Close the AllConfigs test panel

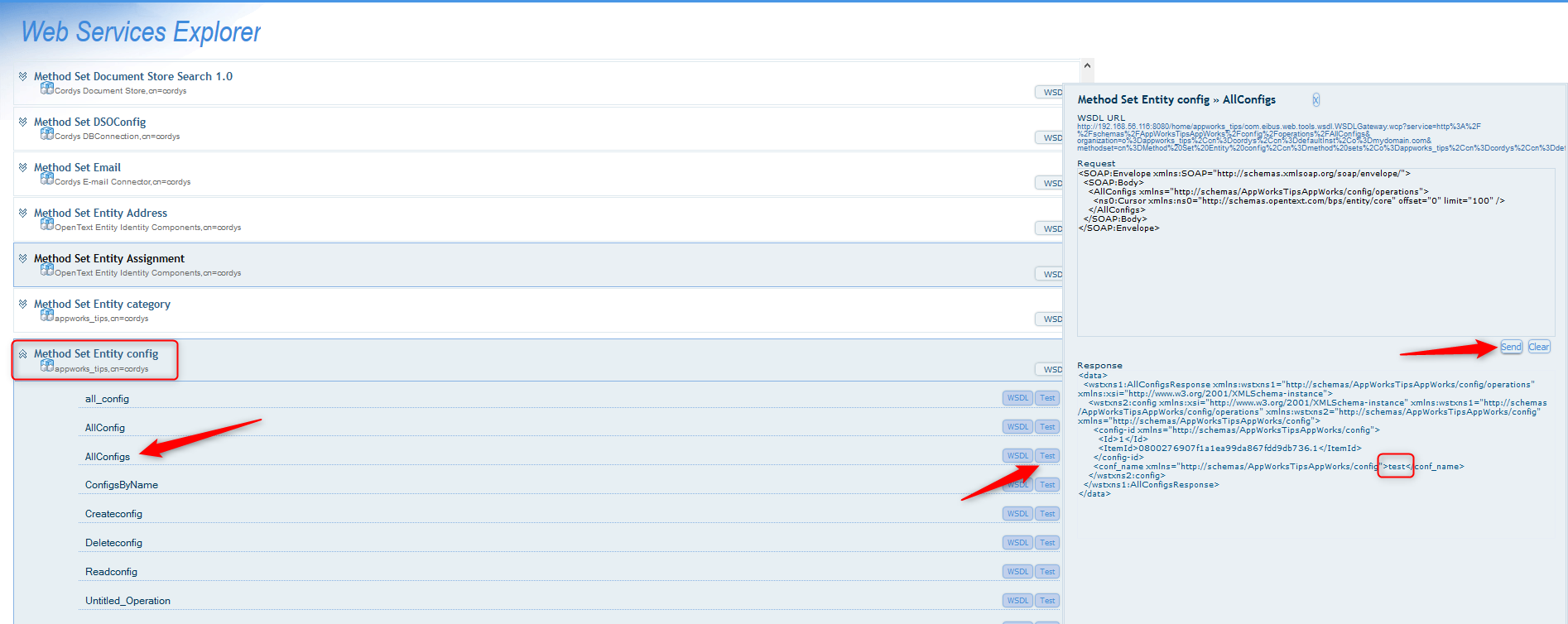coord(1315,100)
